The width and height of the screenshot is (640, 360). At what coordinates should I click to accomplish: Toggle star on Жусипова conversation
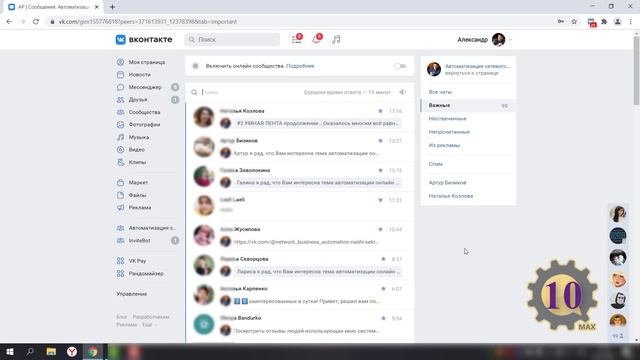(380, 229)
